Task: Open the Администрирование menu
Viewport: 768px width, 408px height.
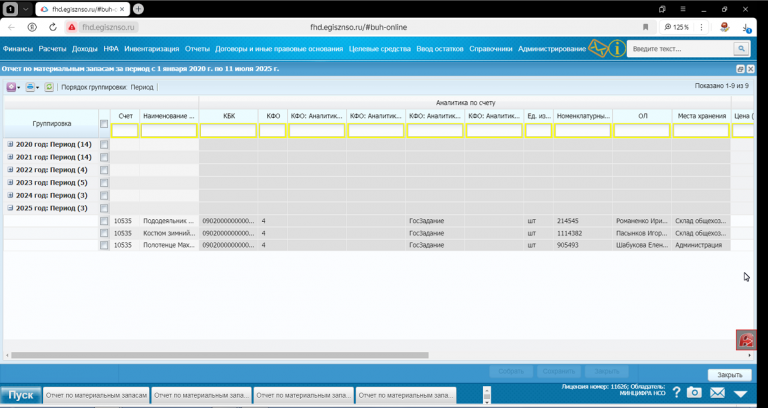Action: point(552,49)
